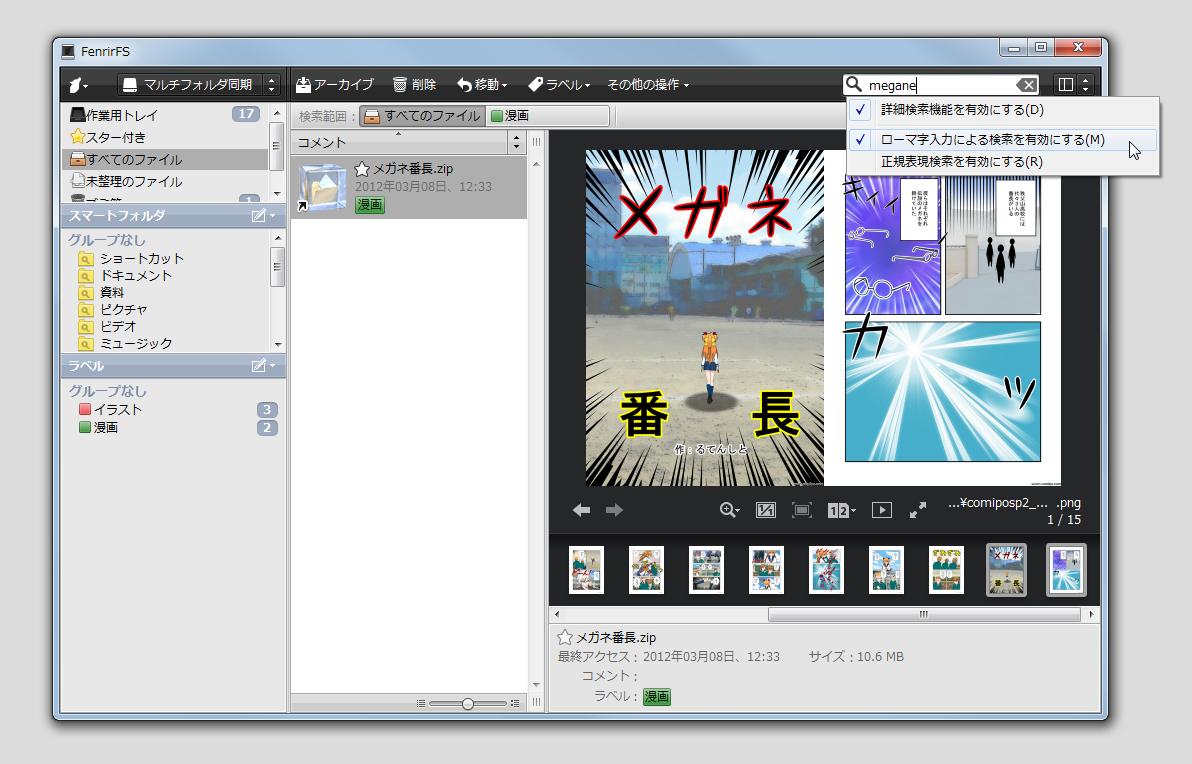Adjust the thumbnail size slider

(x=467, y=703)
